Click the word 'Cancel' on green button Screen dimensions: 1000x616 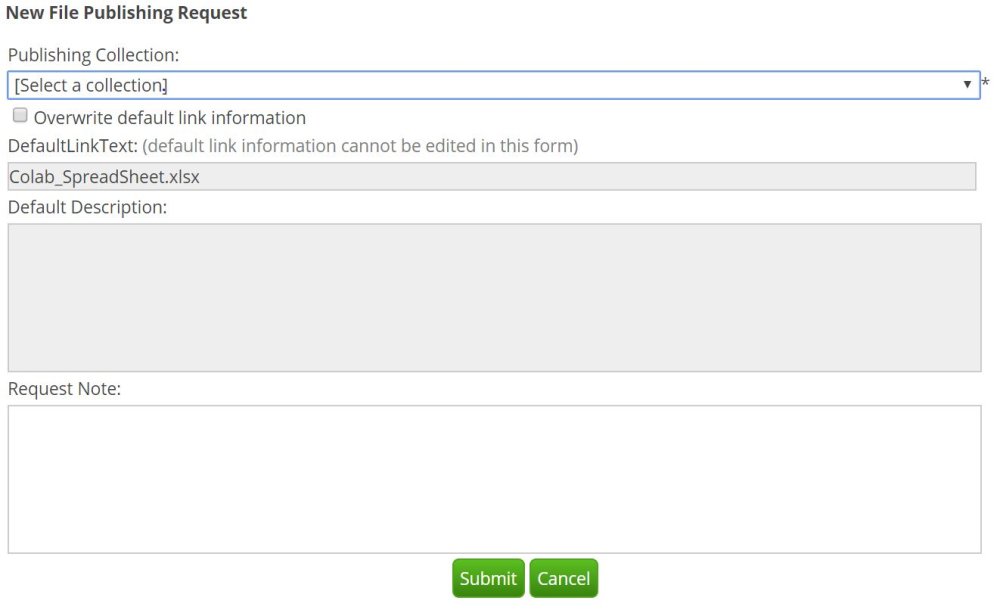564,578
